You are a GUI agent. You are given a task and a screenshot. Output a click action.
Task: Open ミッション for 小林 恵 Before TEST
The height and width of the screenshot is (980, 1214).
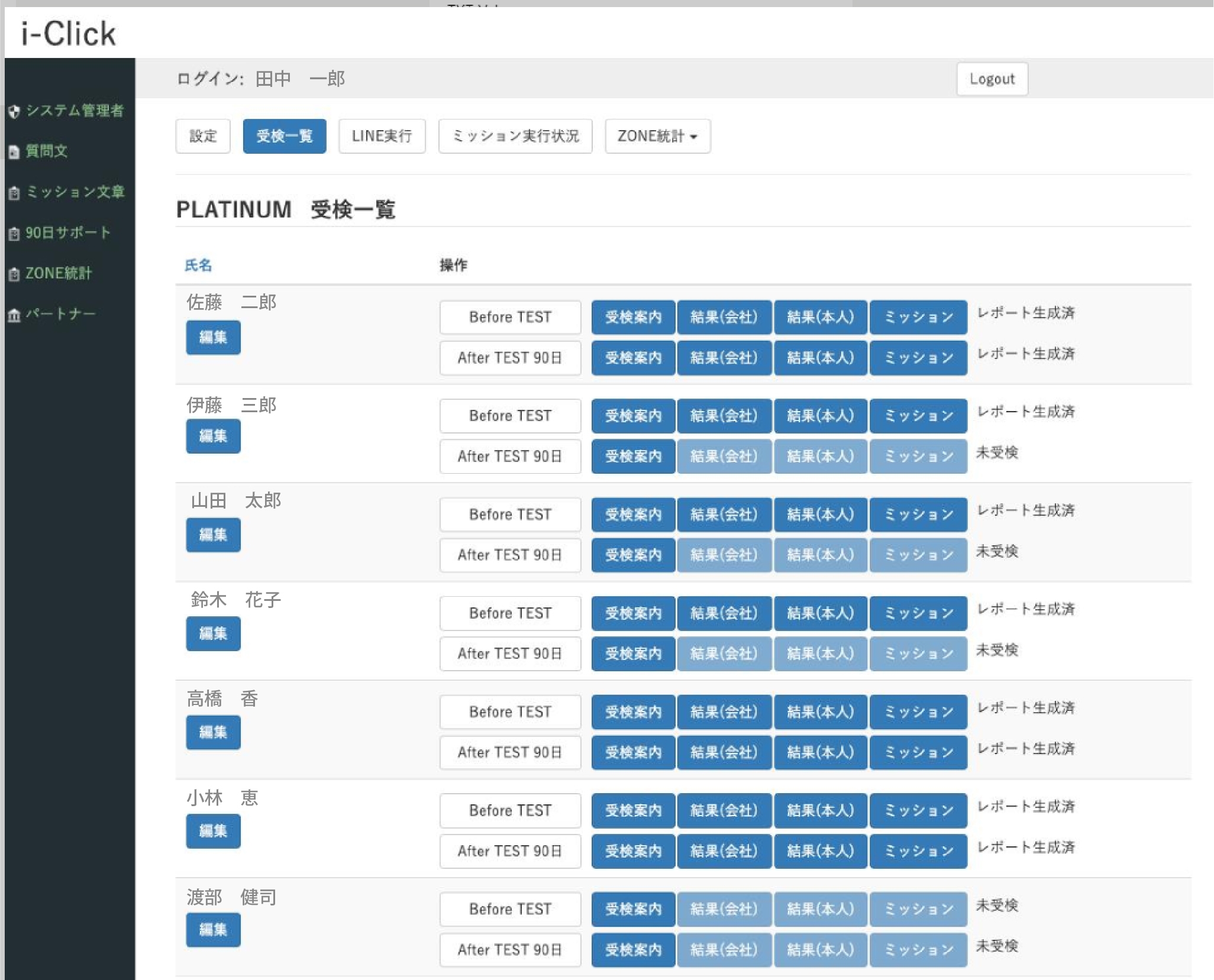918,810
